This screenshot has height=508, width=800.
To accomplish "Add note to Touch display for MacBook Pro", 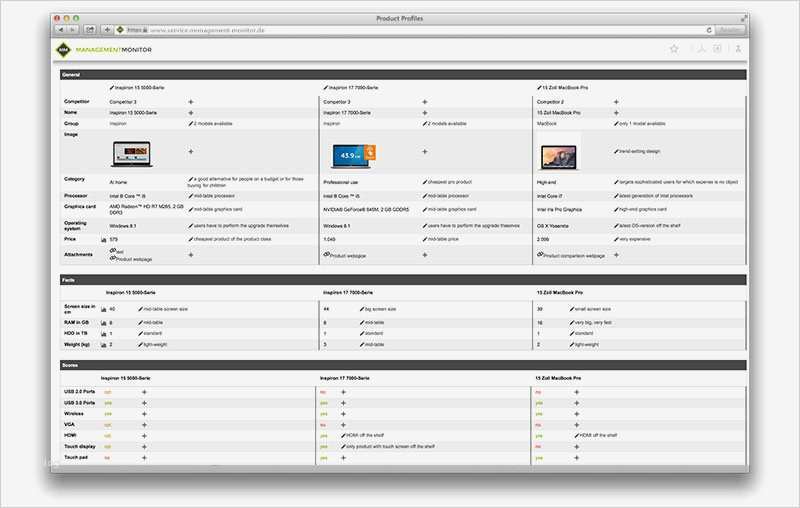I will coord(577,447).
